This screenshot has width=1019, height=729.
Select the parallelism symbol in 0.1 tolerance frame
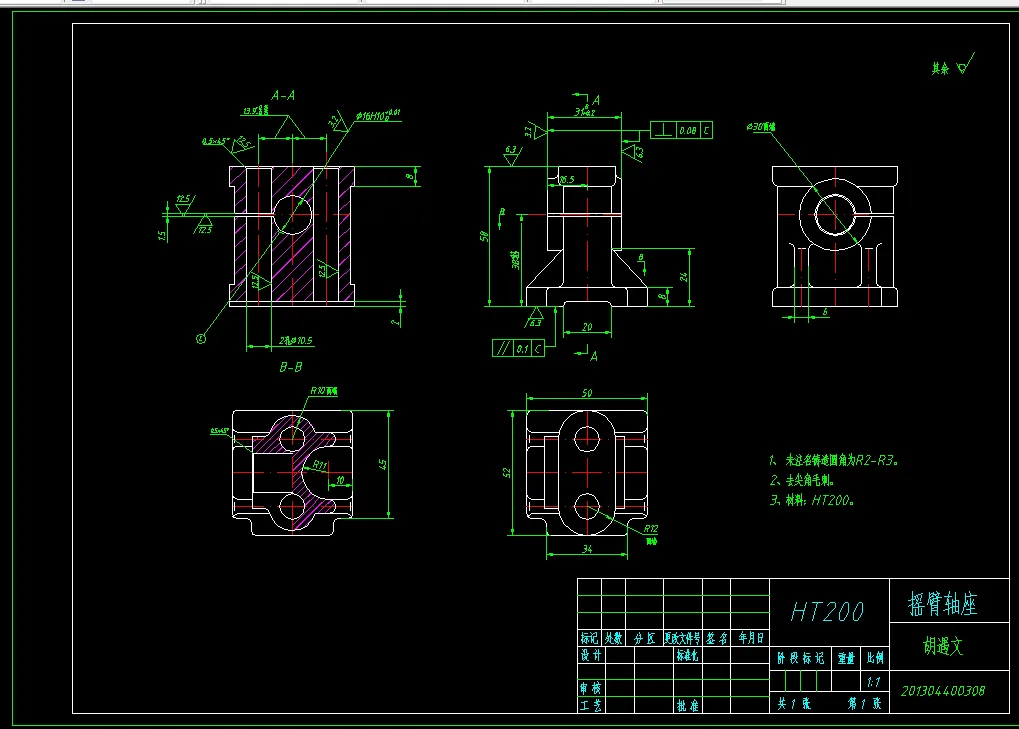pos(503,348)
